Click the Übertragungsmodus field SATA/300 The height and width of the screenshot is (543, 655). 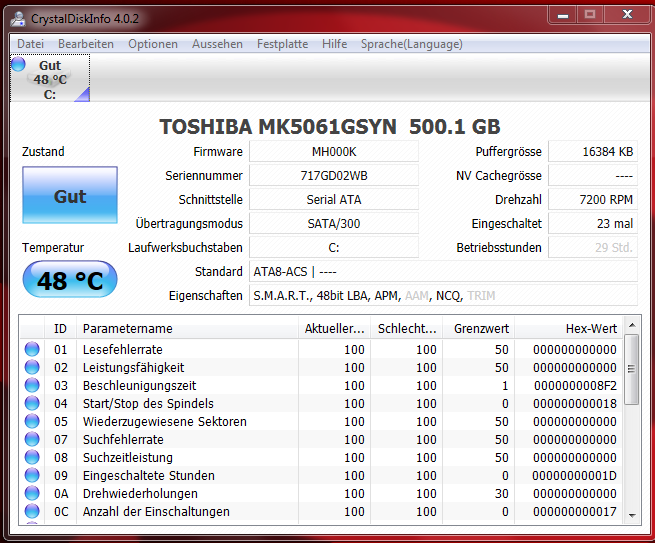pos(334,223)
